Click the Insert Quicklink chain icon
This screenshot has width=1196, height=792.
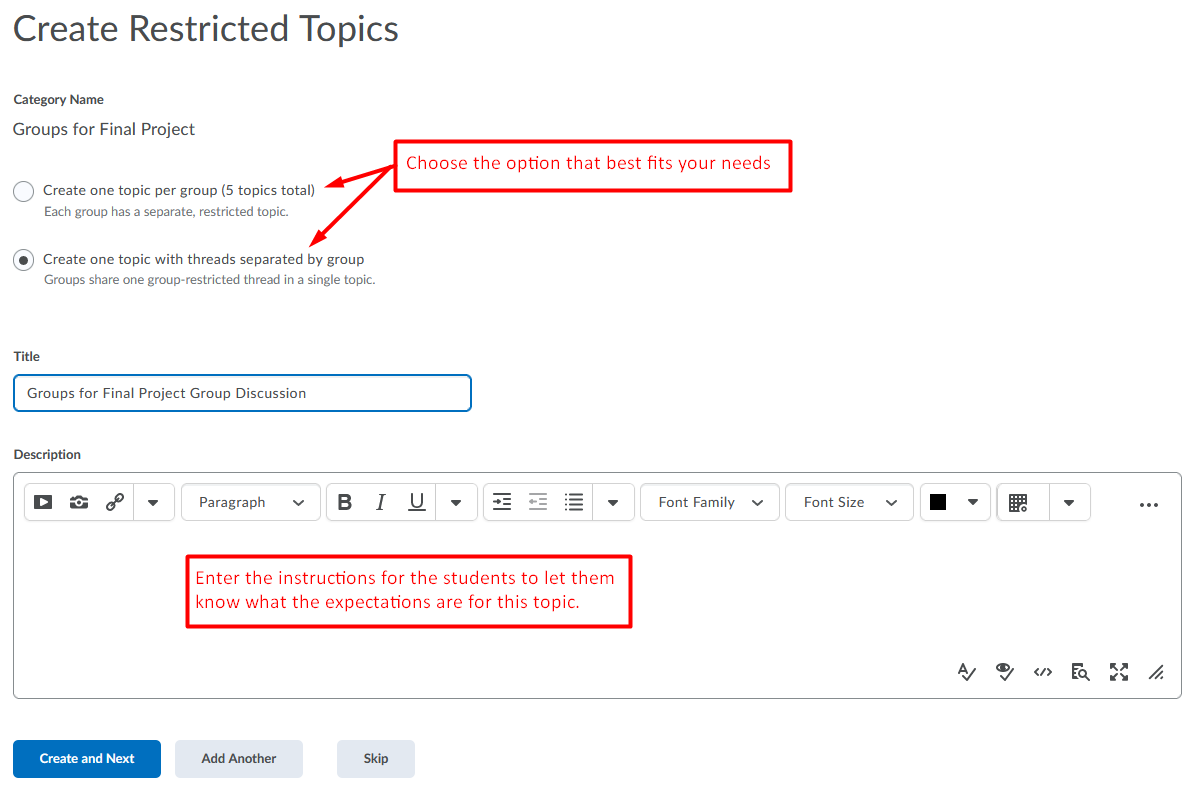pyautogui.click(x=115, y=503)
